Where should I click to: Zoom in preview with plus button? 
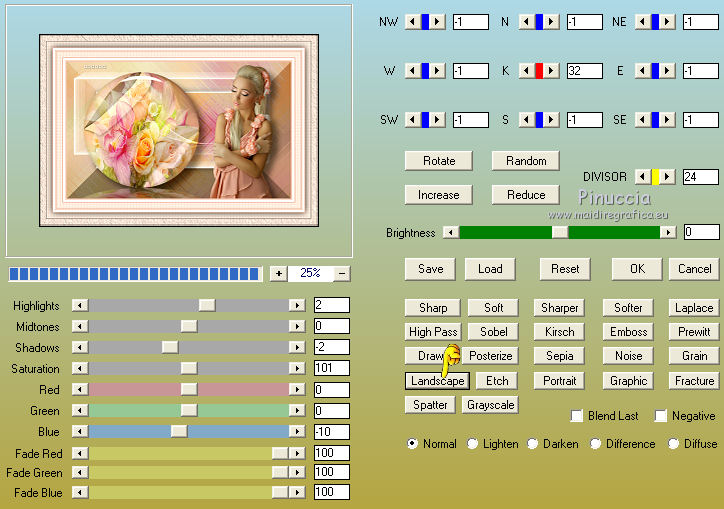278,273
